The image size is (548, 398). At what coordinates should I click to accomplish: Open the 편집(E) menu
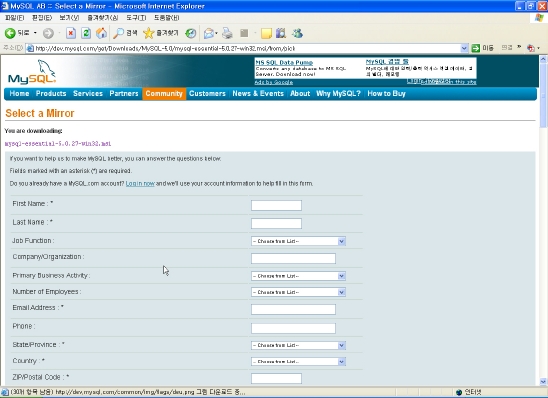click(x=42, y=17)
